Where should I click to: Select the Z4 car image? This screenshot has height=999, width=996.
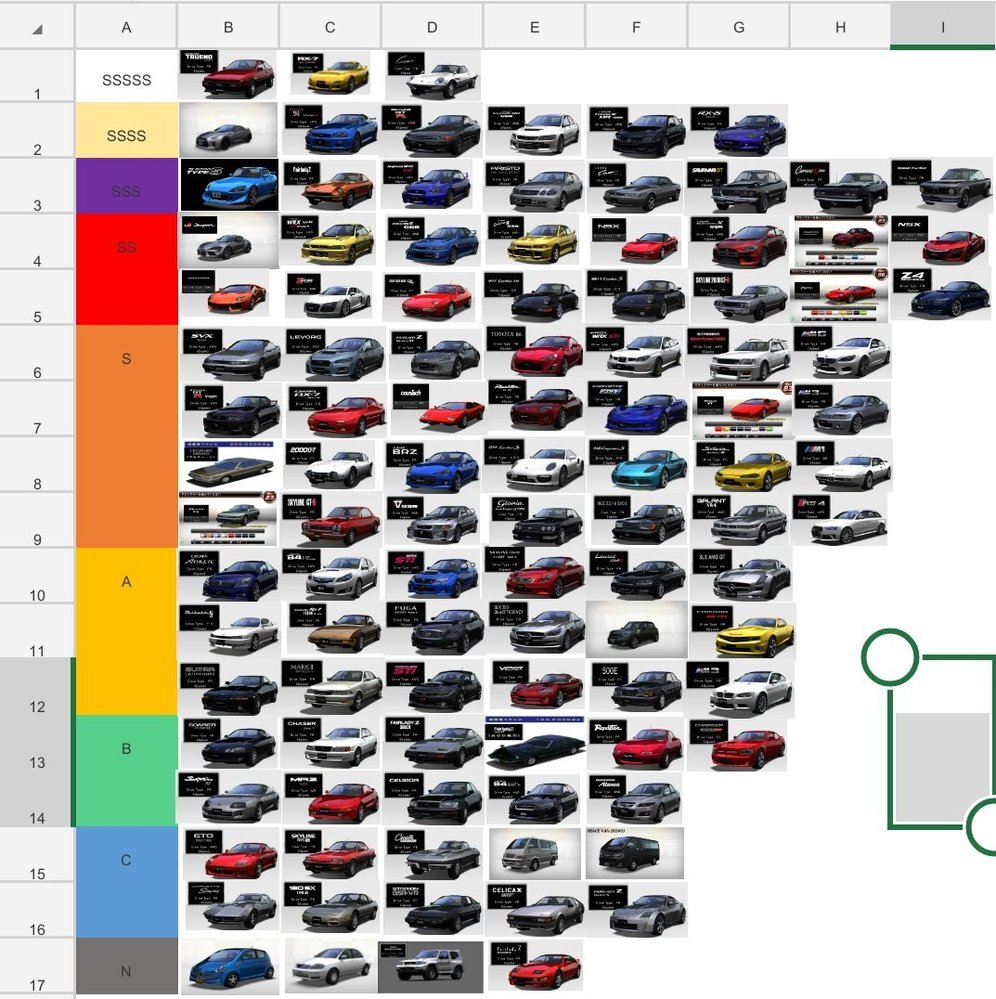(941, 292)
